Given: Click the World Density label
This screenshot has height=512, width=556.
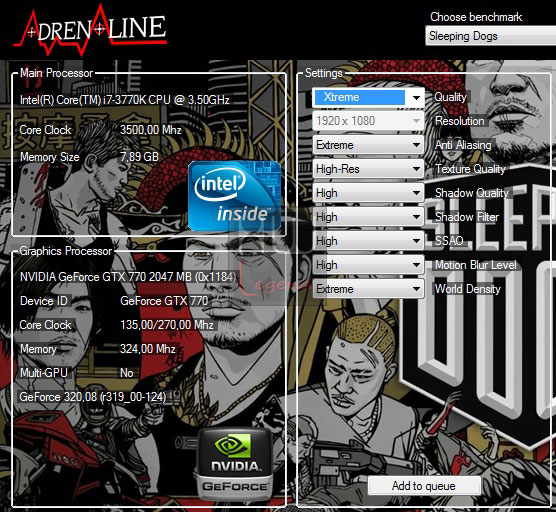Looking at the screenshot, I should [468, 289].
